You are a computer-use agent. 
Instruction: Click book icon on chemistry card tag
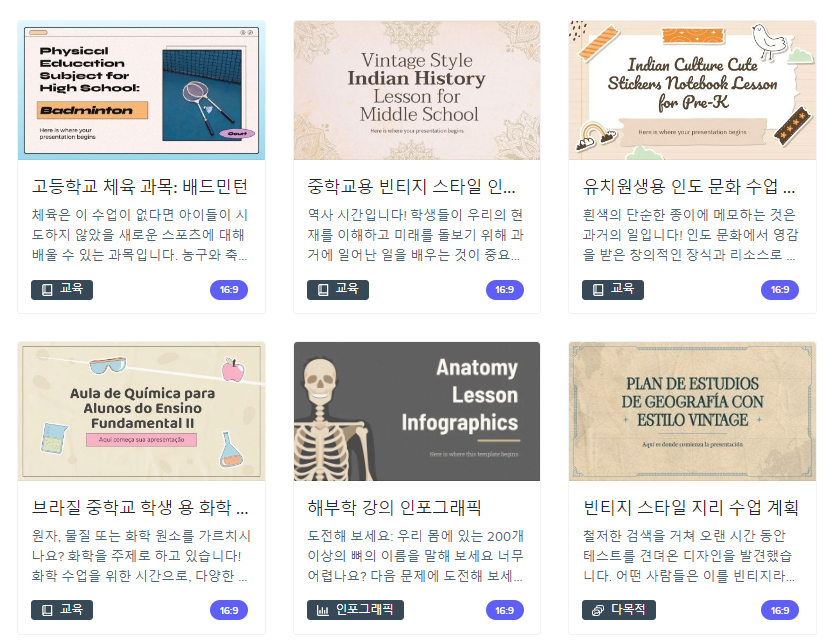tap(47, 610)
